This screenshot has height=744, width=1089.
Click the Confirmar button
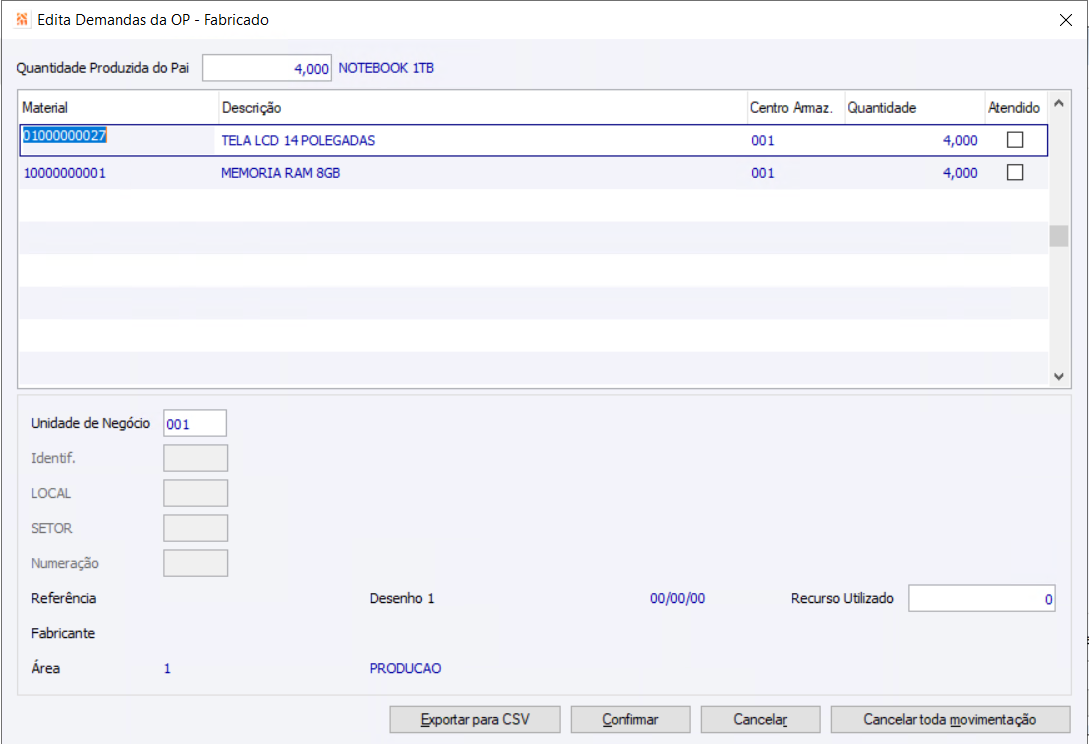(x=630, y=720)
